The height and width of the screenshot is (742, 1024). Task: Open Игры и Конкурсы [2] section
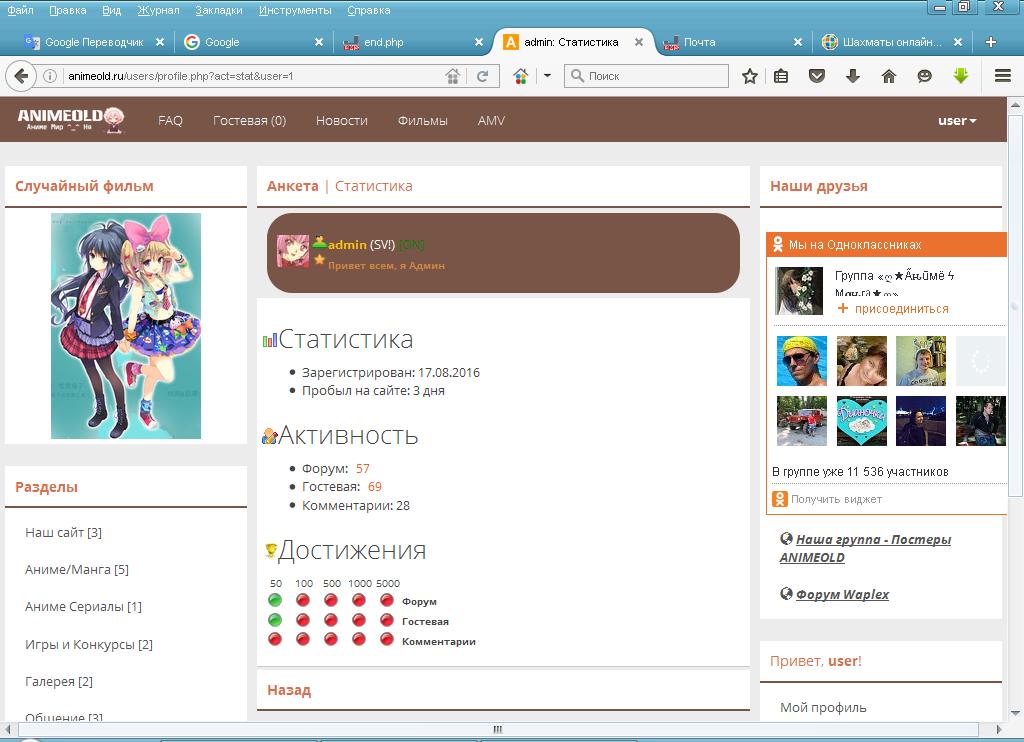pyautogui.click(x=89, y=645)
